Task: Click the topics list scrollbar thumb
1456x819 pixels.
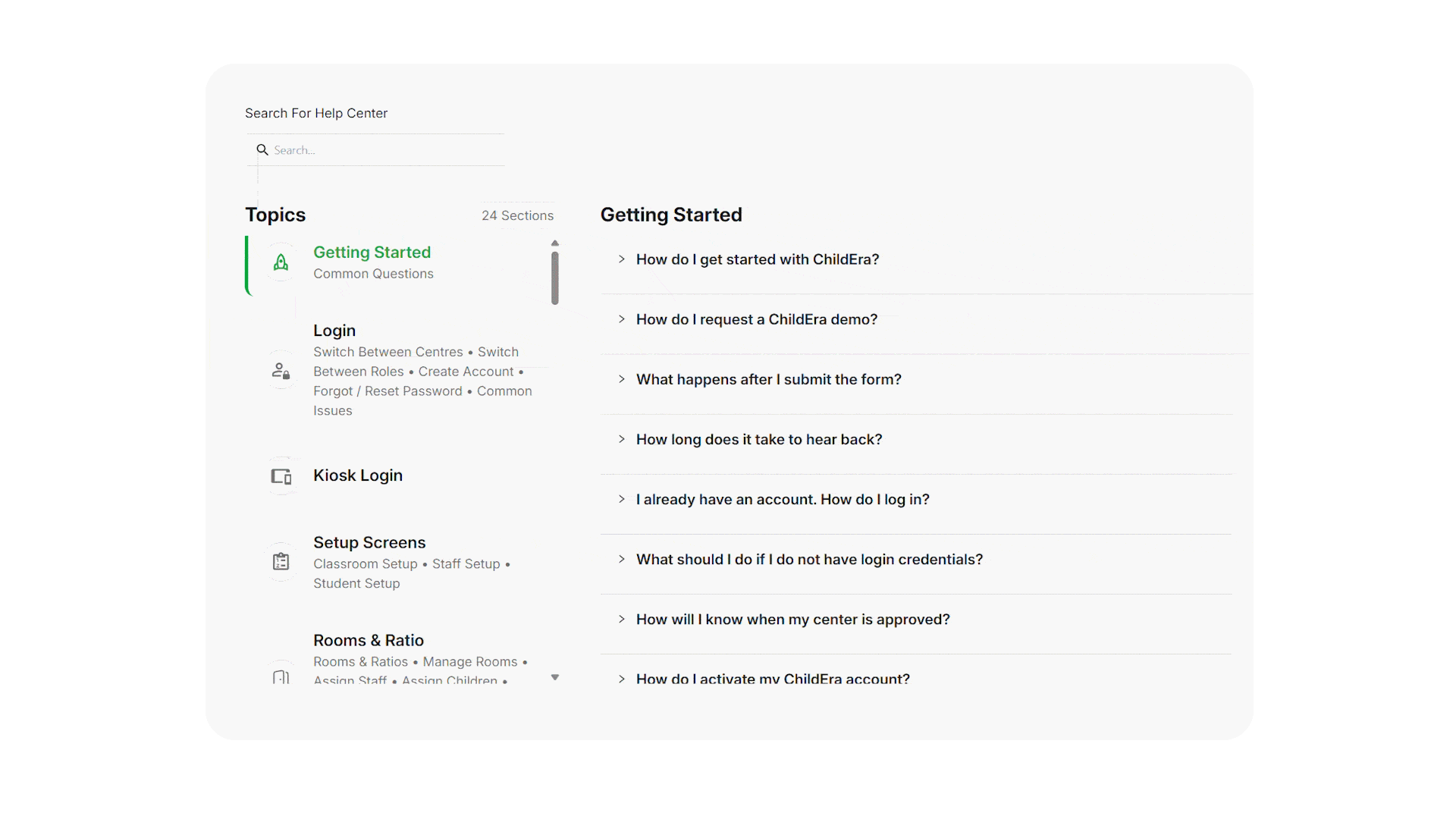Action: [x=555, y=278]
